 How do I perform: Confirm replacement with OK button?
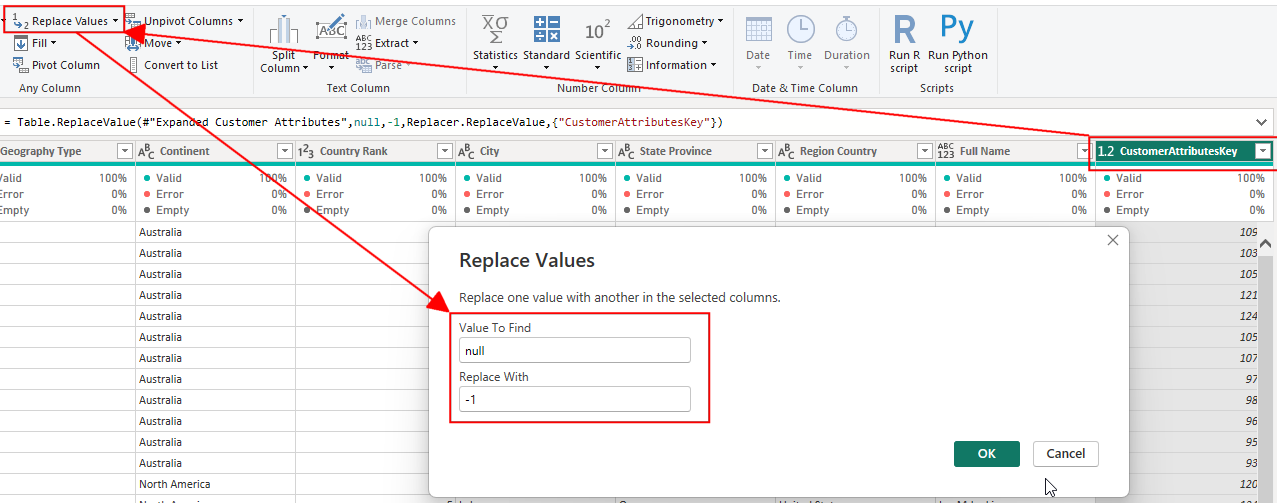click(x=987, y=453)
